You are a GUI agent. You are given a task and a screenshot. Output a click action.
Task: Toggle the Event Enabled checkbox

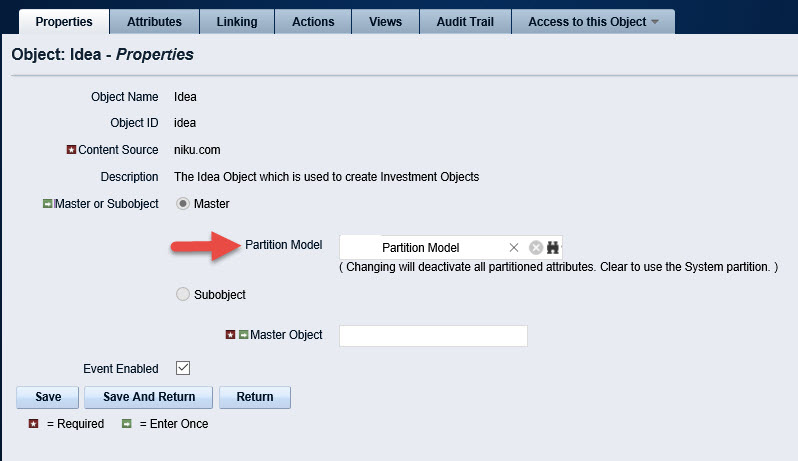(x=183, y=368)
